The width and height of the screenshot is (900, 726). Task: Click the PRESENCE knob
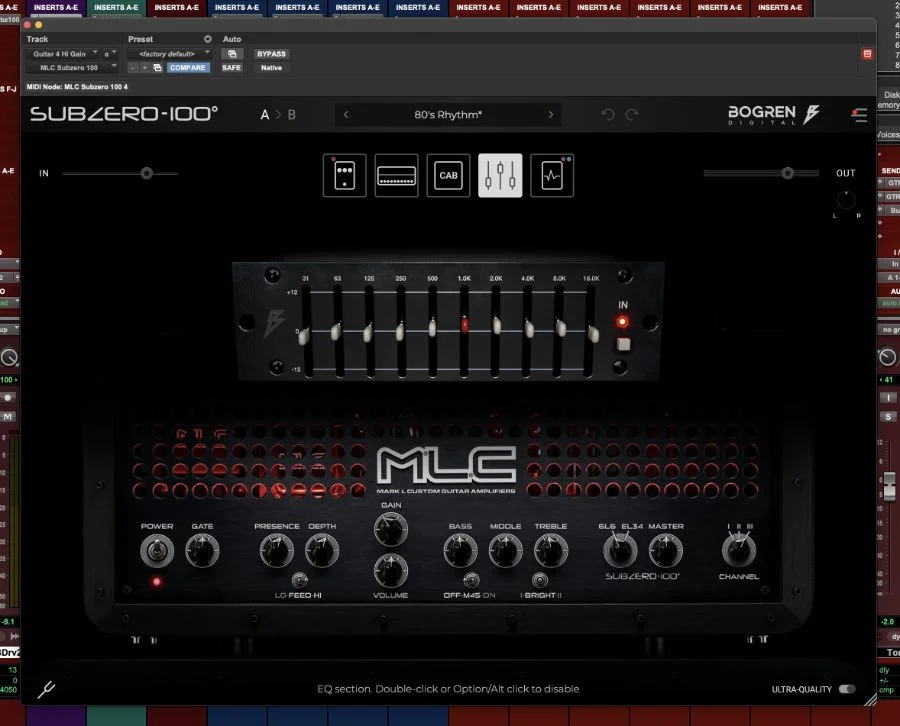coord(277,550)
